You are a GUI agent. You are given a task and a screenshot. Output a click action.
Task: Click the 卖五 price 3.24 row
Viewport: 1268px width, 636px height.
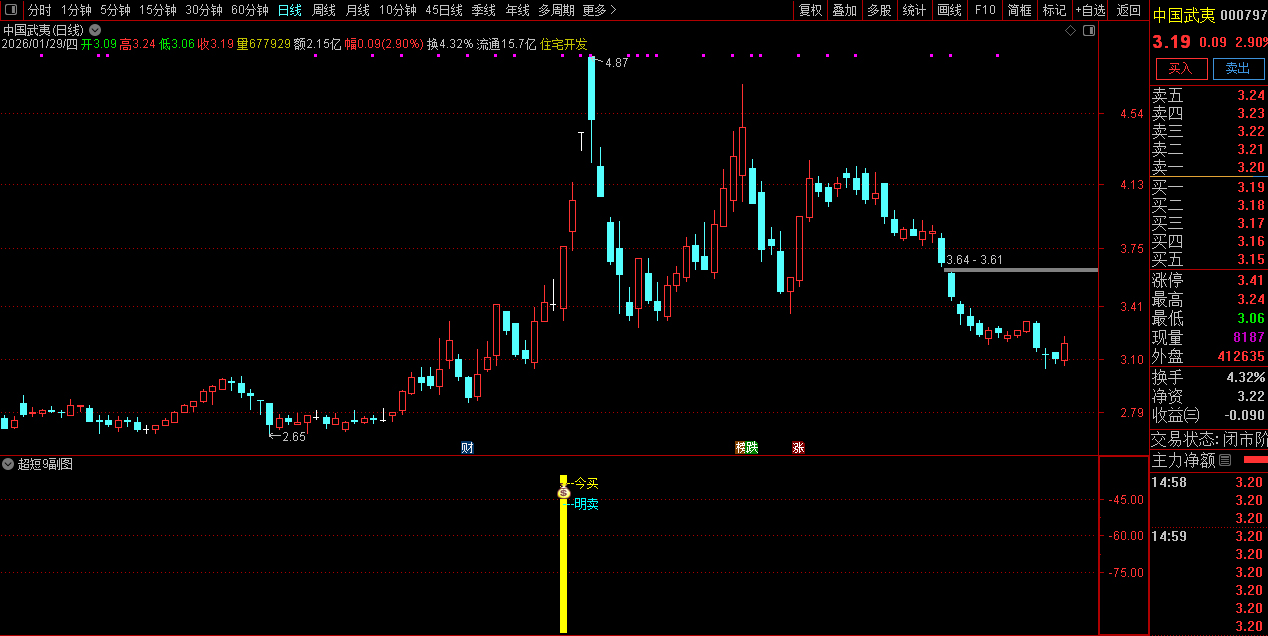click(x=1208, y=95)
